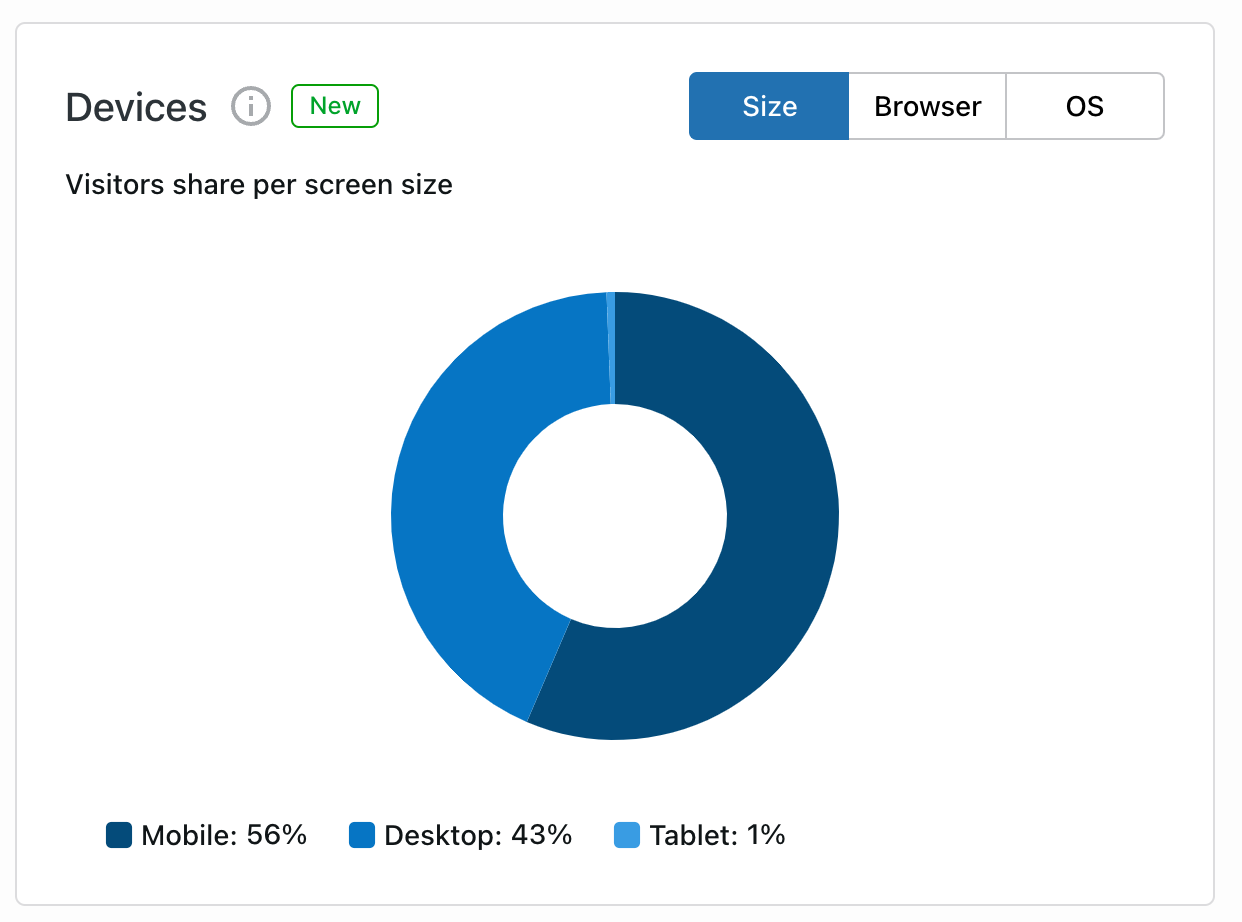Toggle the Desktop: 43% legend label

[478, 835]
